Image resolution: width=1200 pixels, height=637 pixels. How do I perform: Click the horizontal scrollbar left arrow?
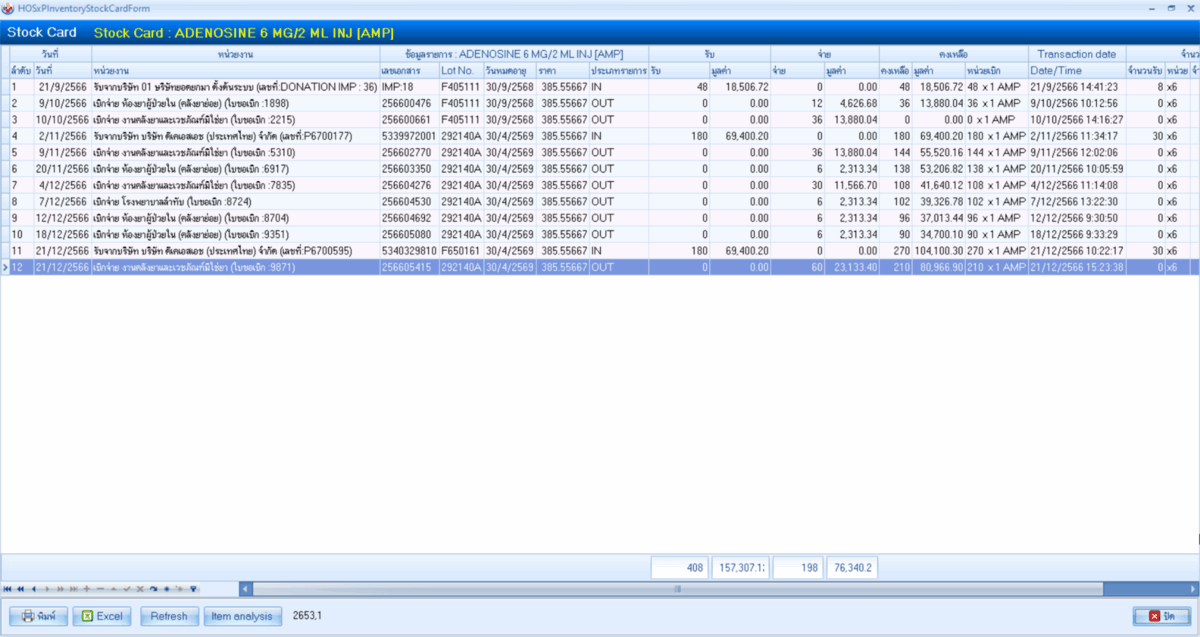point(246,589)
